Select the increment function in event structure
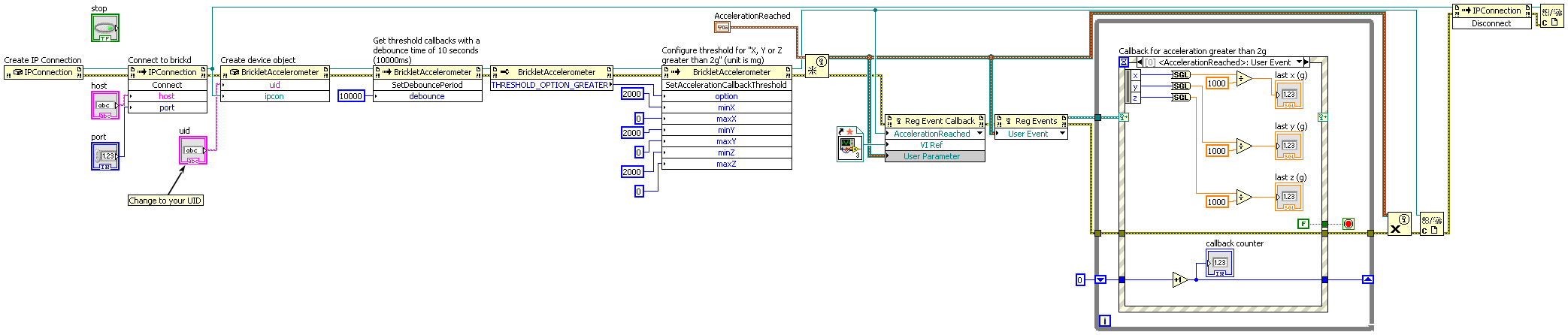 [1179, 279]
